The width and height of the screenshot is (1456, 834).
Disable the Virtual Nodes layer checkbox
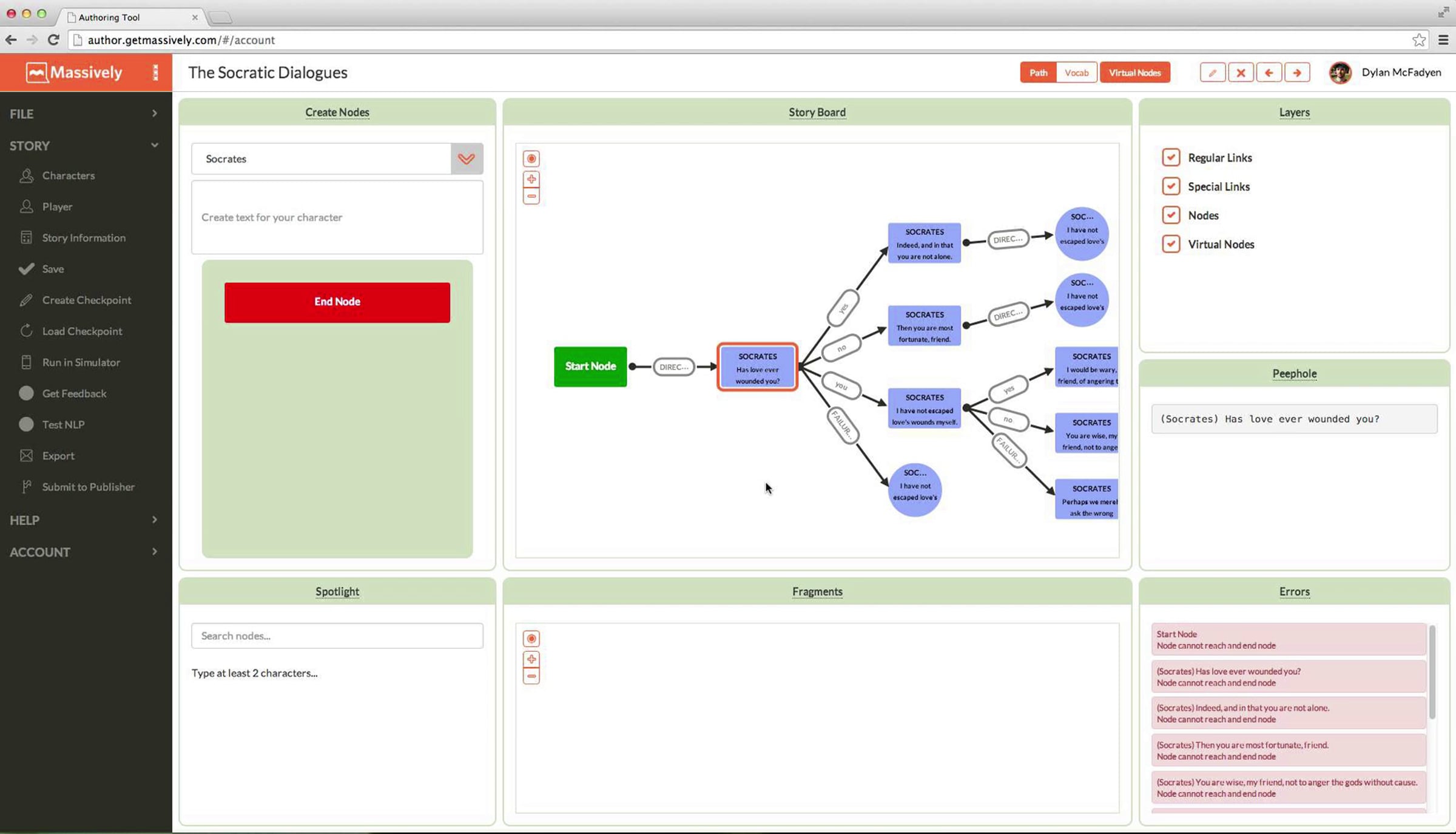1171,244
